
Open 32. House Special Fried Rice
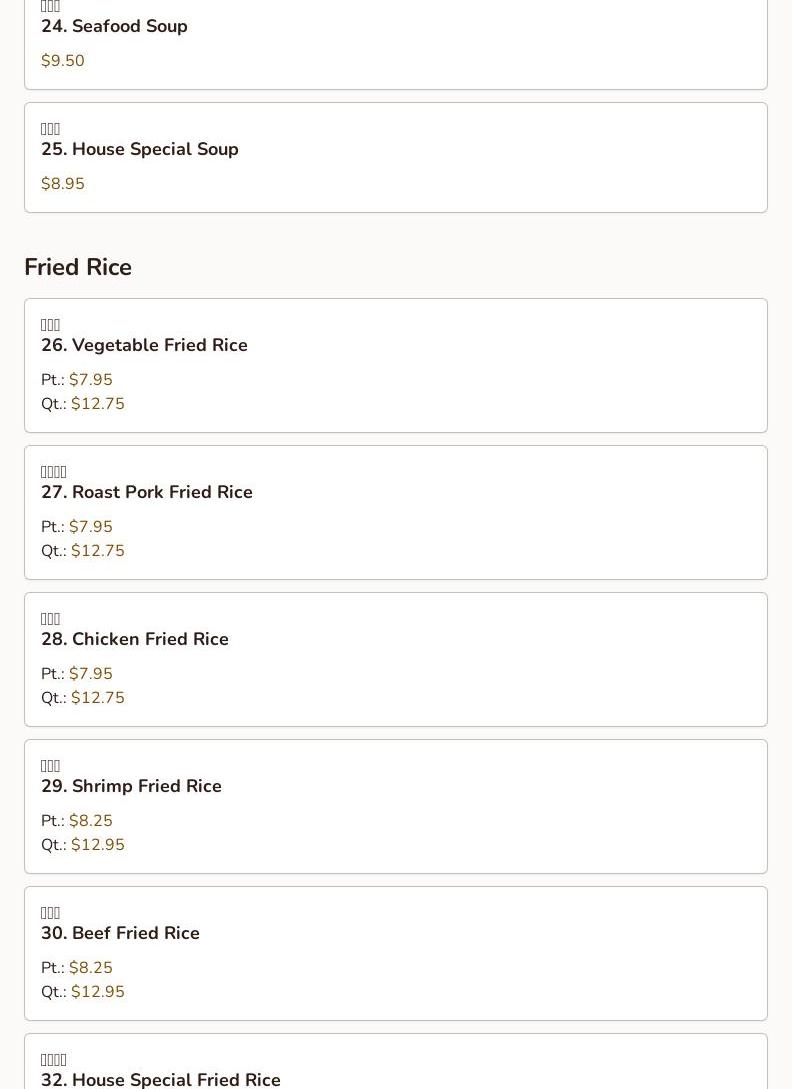point(161,1079)
